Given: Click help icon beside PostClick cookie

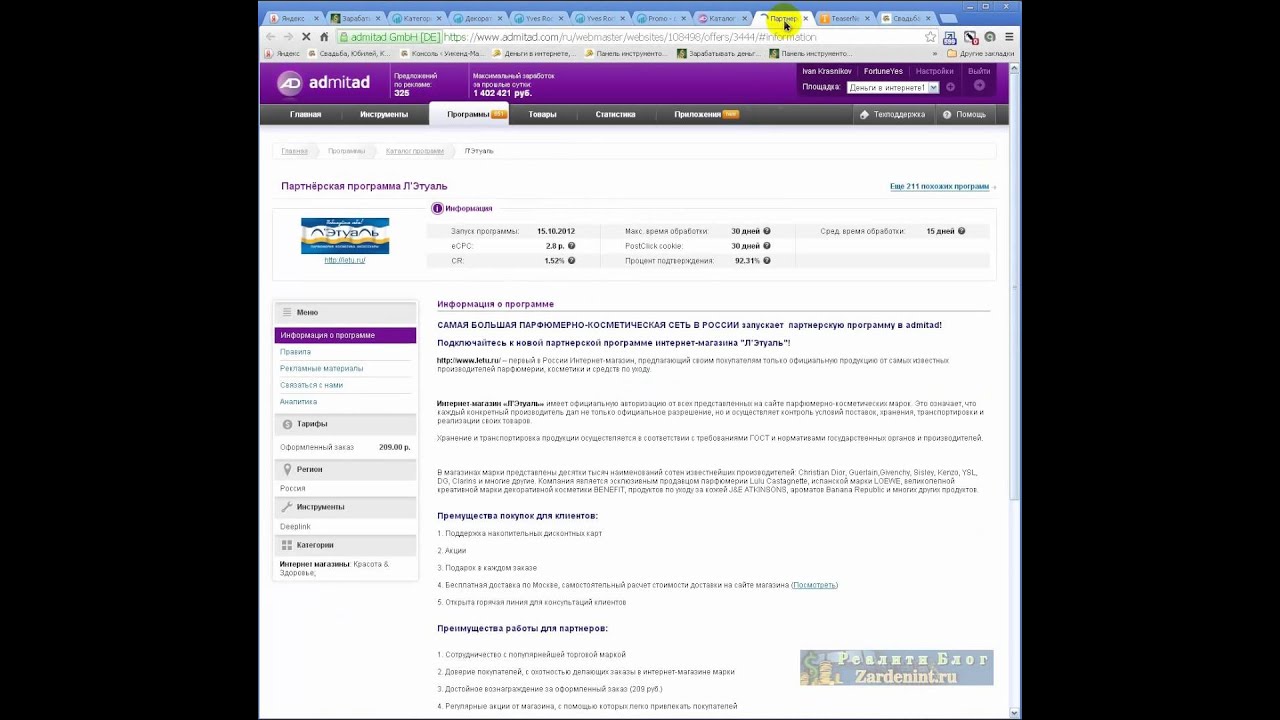Looking at the screenshot, I should pos(767,246).
